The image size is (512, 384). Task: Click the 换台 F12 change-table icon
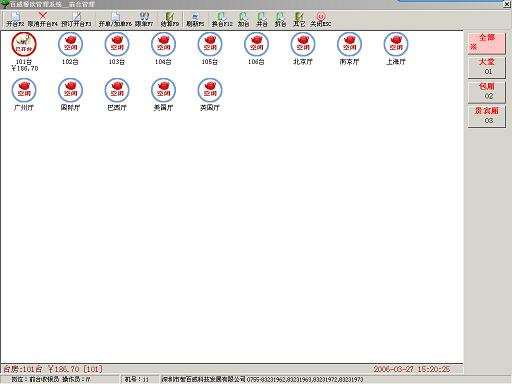222,20
